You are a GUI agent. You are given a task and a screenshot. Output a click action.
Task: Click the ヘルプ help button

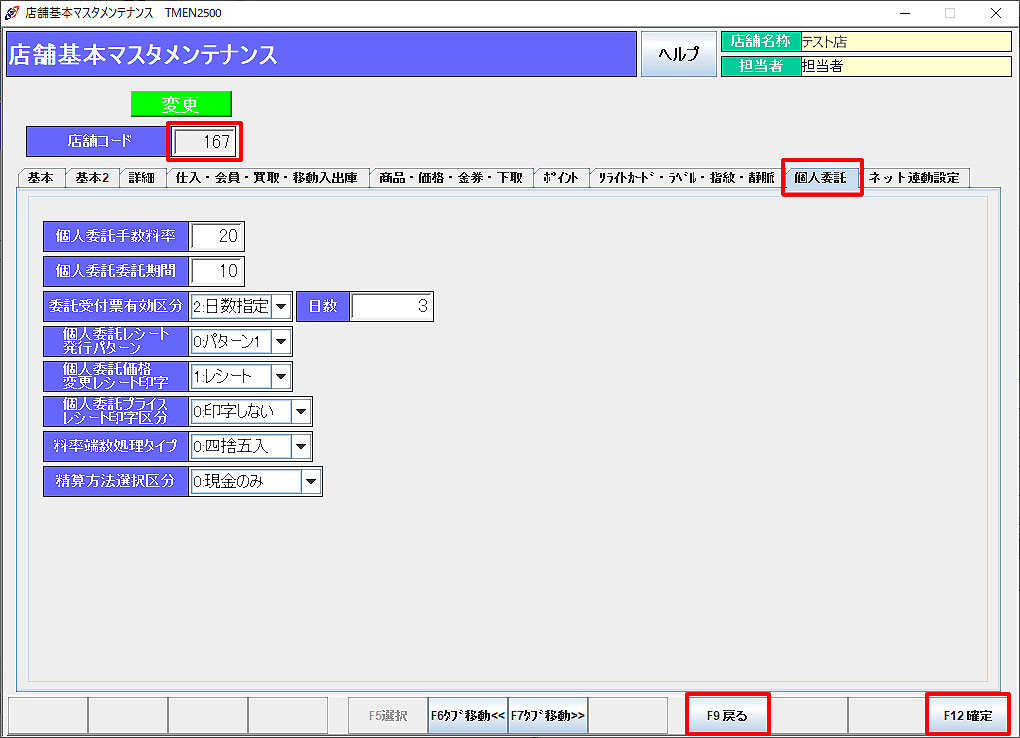coord(678,54)
